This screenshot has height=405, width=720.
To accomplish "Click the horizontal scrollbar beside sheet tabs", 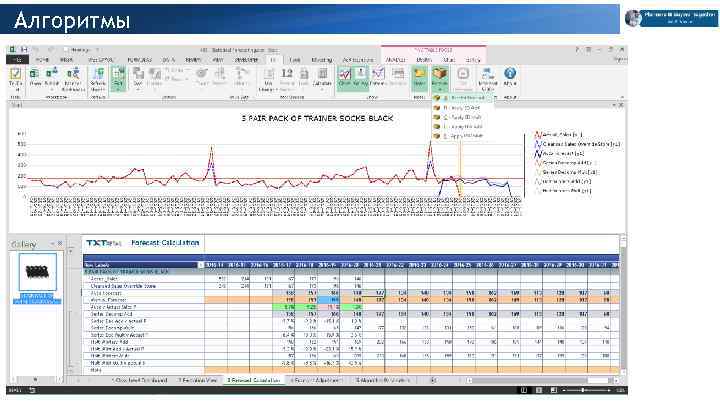I will click(x=542, y=380).
